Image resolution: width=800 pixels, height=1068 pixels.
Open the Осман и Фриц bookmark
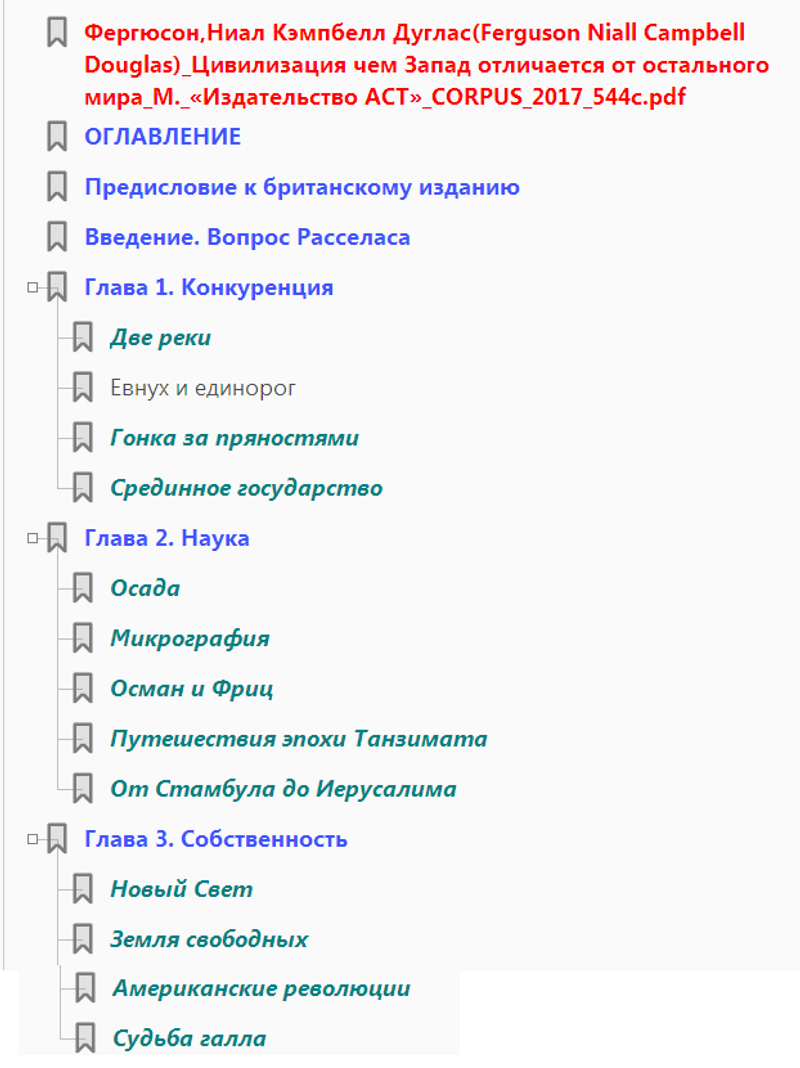click(x=191, y=688)
